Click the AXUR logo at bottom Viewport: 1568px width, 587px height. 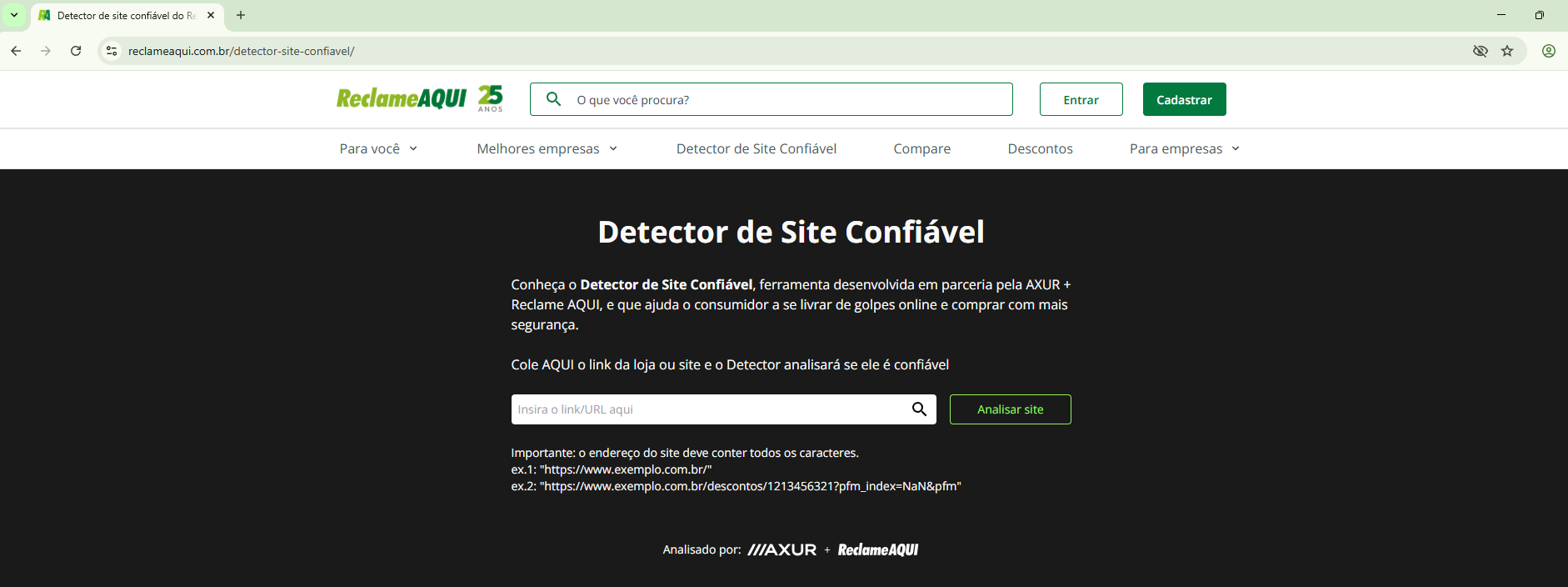782,549
